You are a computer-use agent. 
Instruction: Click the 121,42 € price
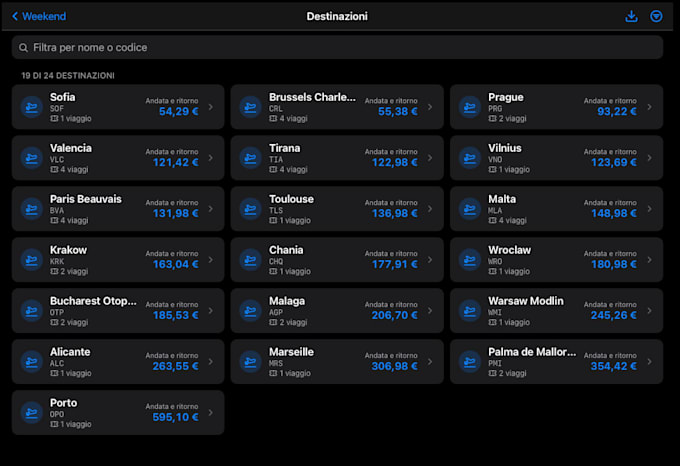(x=176, y=163)
